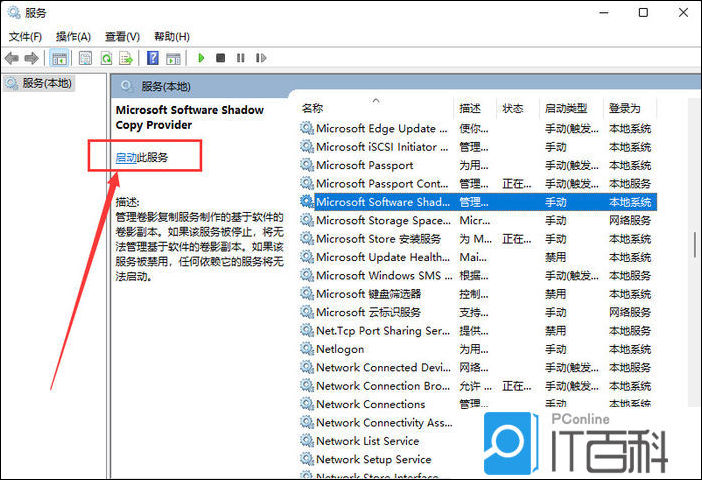Open the 查看(V) menu
Viewport: 702px width, 480px height.
tap(122, 37)
